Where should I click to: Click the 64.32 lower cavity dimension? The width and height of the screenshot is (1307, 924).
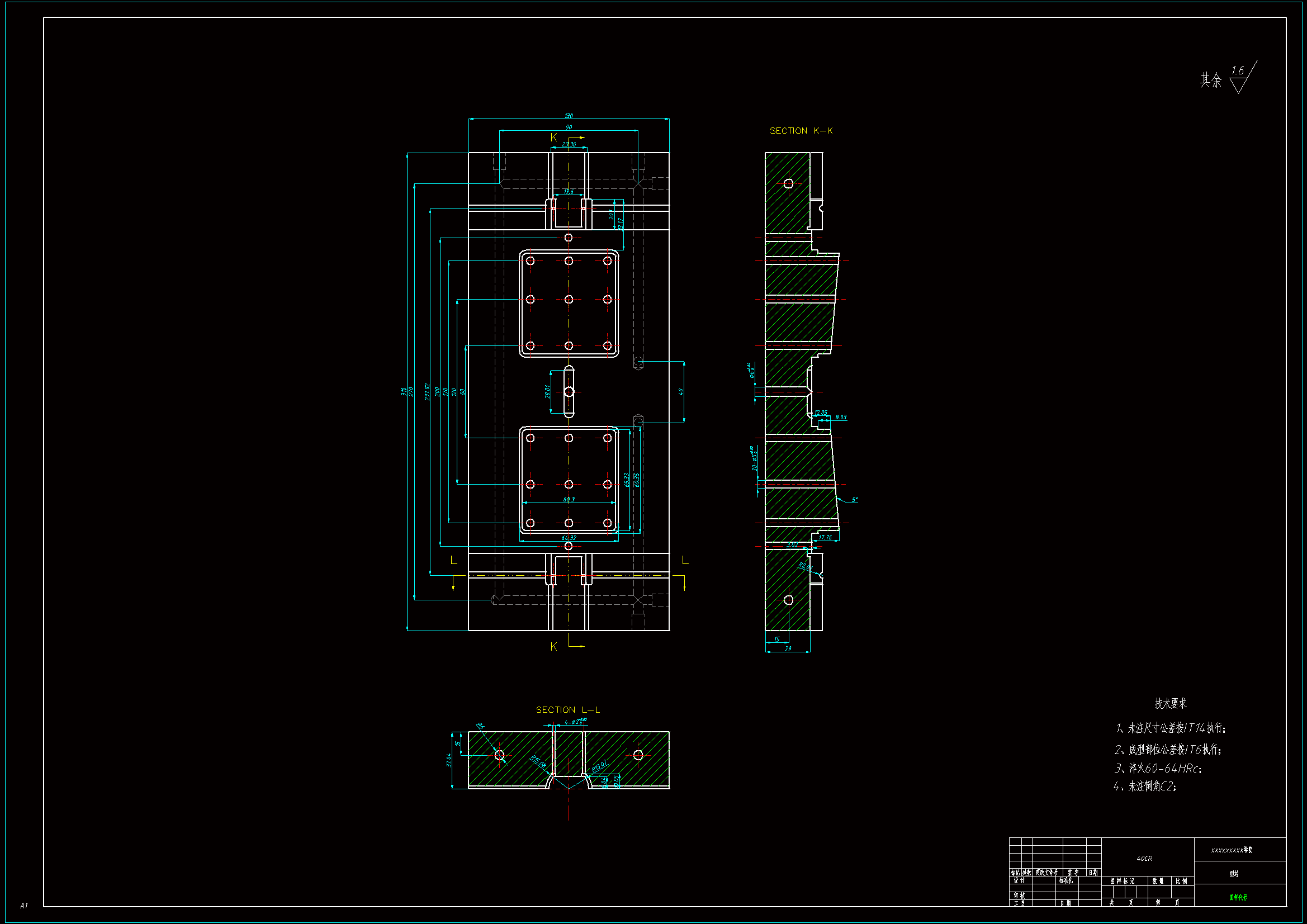(x=568, y=537)
